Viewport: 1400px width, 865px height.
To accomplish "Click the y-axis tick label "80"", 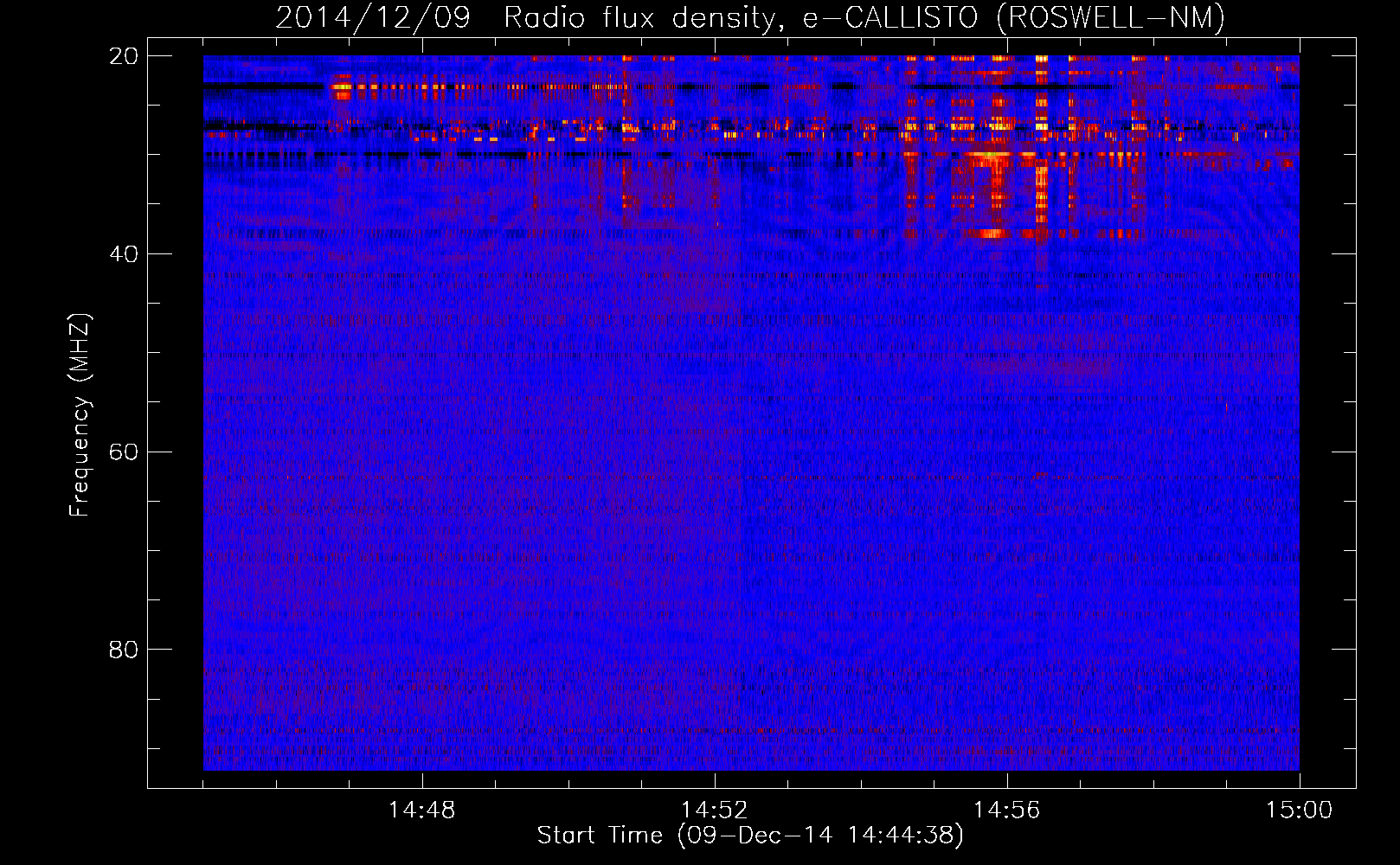I will pyautogui.click(x=124, y=650).
